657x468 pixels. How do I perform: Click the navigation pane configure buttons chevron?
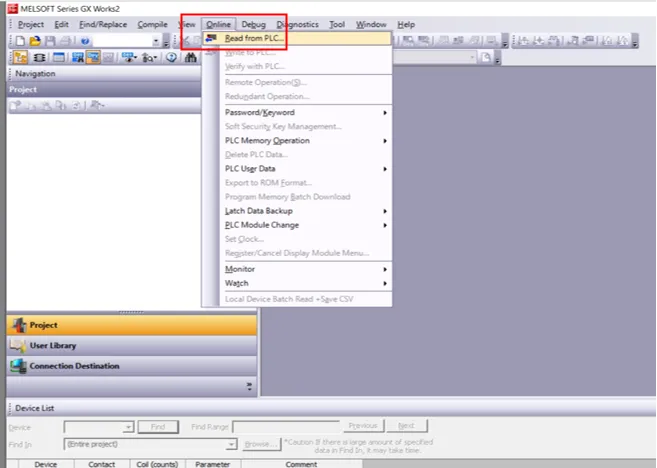(249, 386)
